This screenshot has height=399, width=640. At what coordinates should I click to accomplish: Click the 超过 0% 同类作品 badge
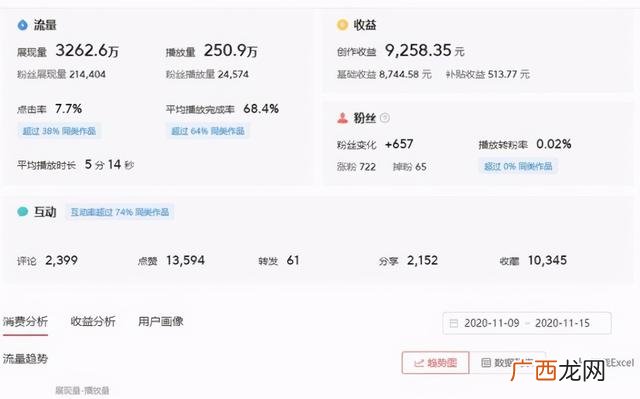(518, 166)
